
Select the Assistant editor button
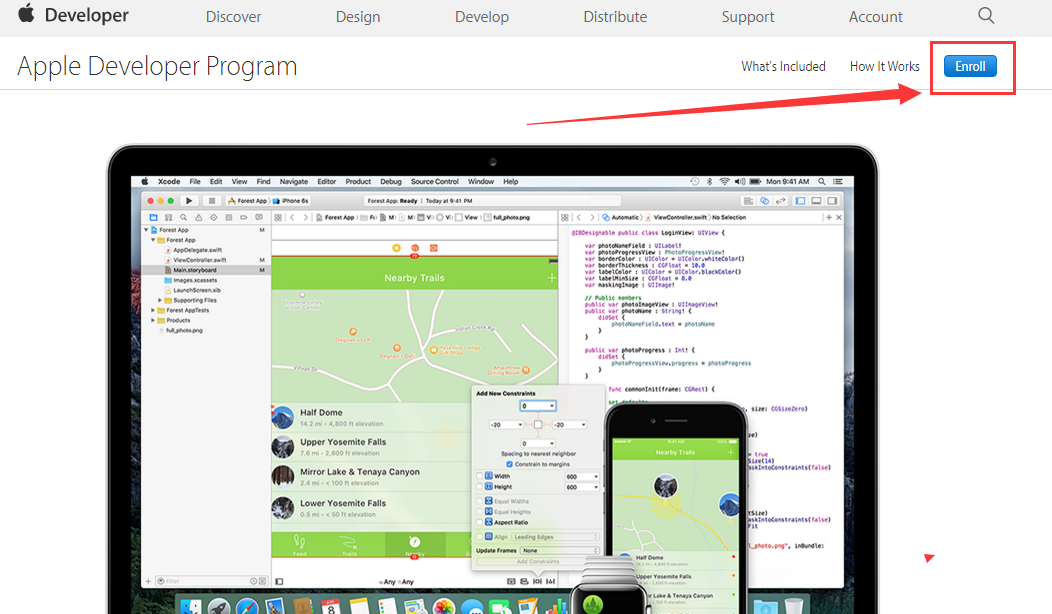pos(764,201)
